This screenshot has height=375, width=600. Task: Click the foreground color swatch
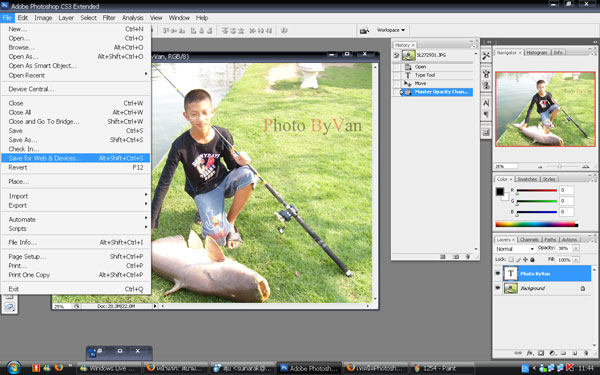pos(500,191)
